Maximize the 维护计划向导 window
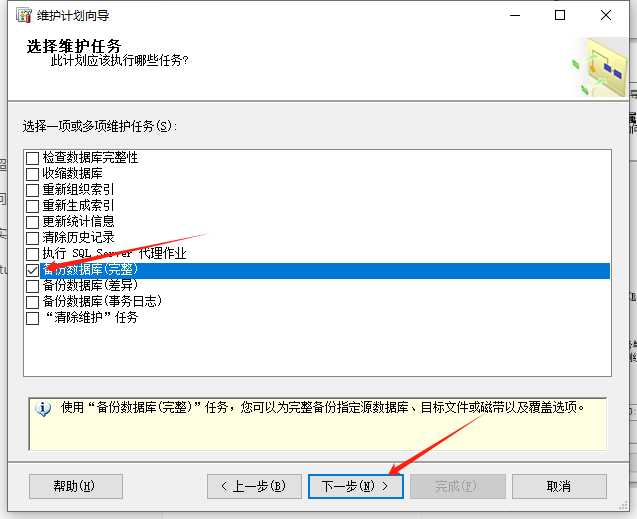 coord(560,15)
